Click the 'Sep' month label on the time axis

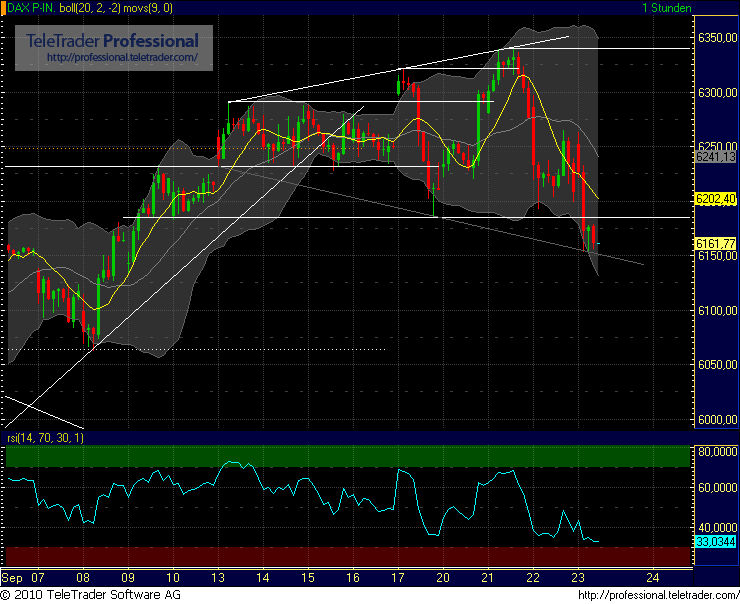pyautogui.click(x=12, y=578)
